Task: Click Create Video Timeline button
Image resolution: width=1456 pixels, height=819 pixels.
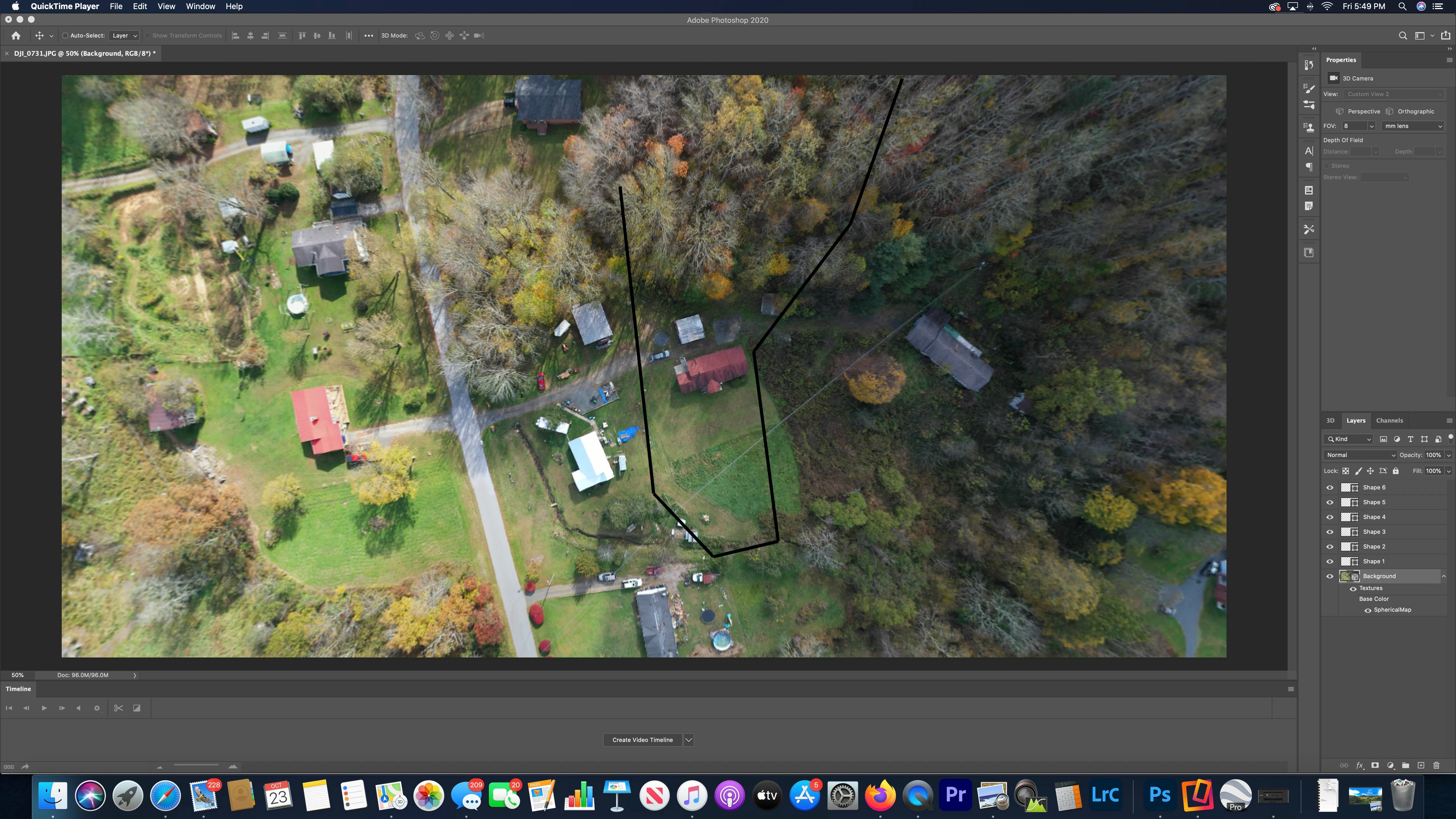Action: click(642, 740)
